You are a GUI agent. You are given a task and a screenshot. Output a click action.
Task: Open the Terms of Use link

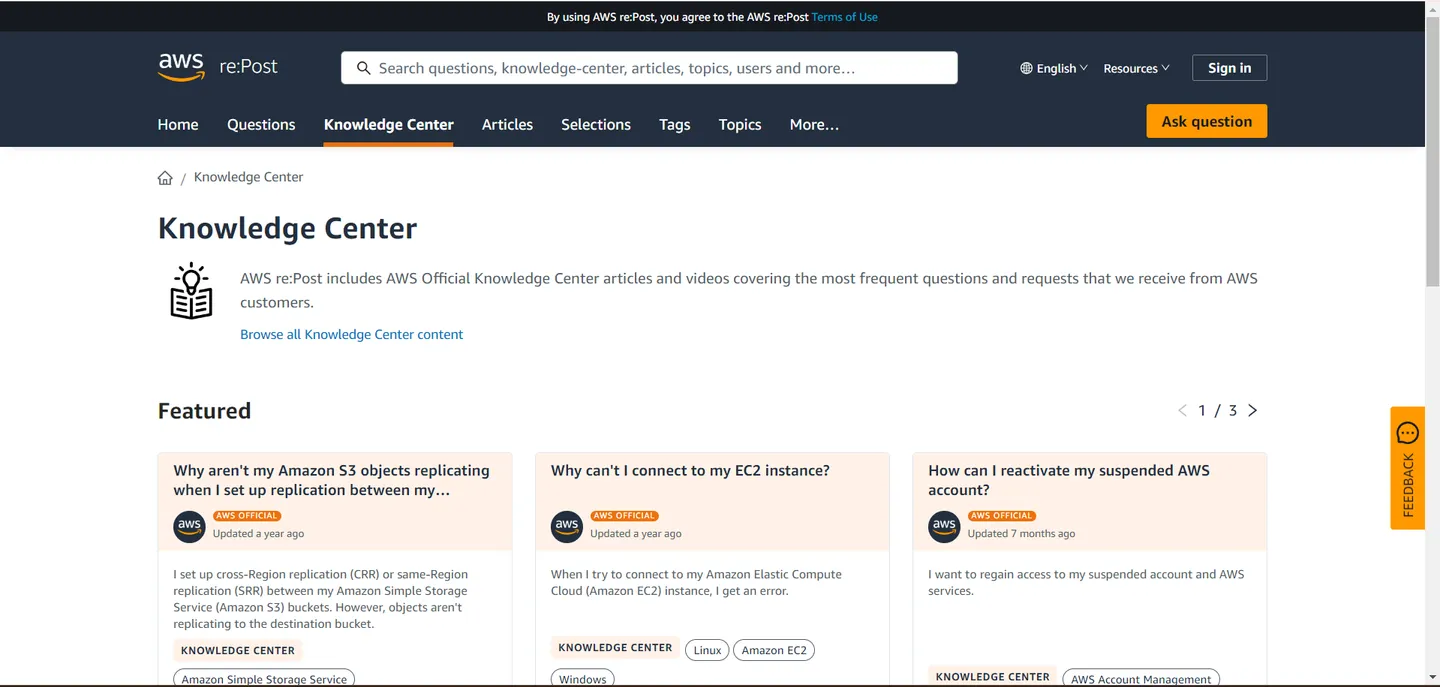(844, 17)
